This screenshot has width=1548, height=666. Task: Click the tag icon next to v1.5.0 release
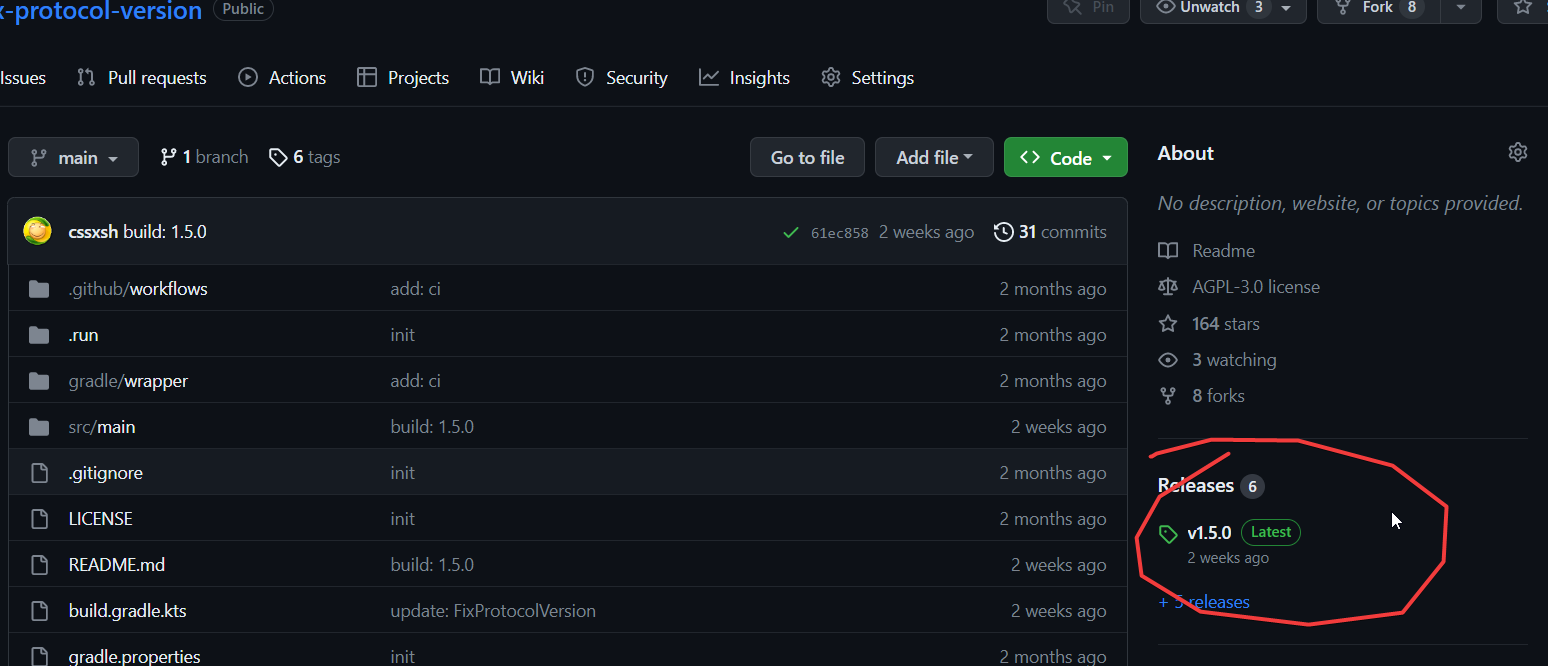(x=1168, y=532)
